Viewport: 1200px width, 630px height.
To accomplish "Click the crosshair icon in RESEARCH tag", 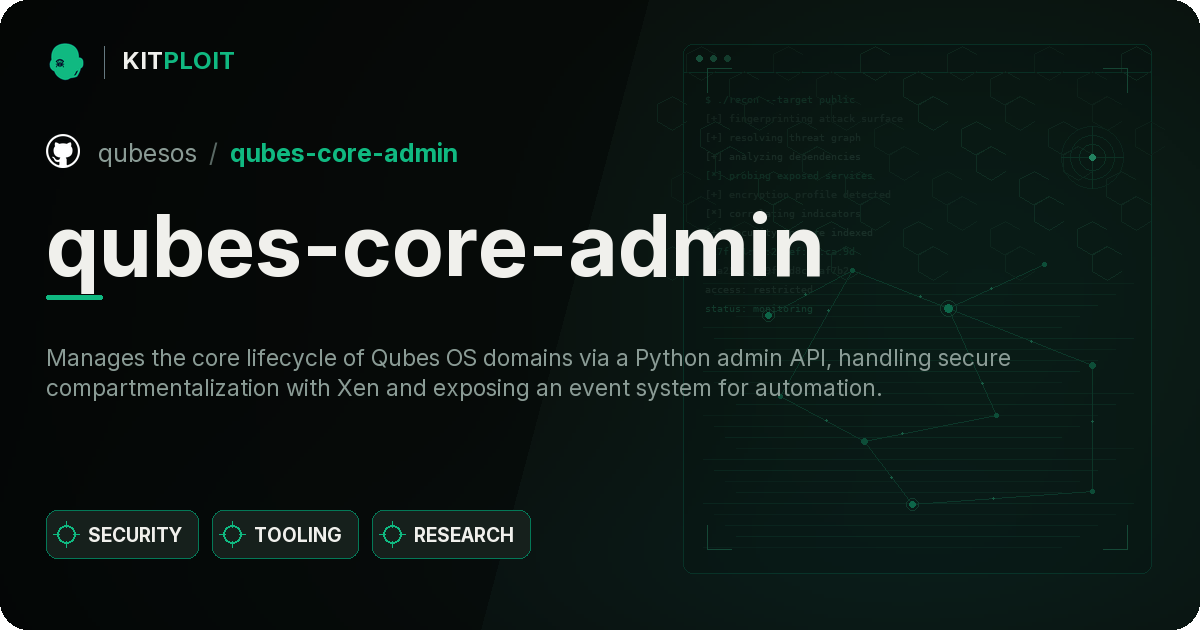I will (393, 535).
